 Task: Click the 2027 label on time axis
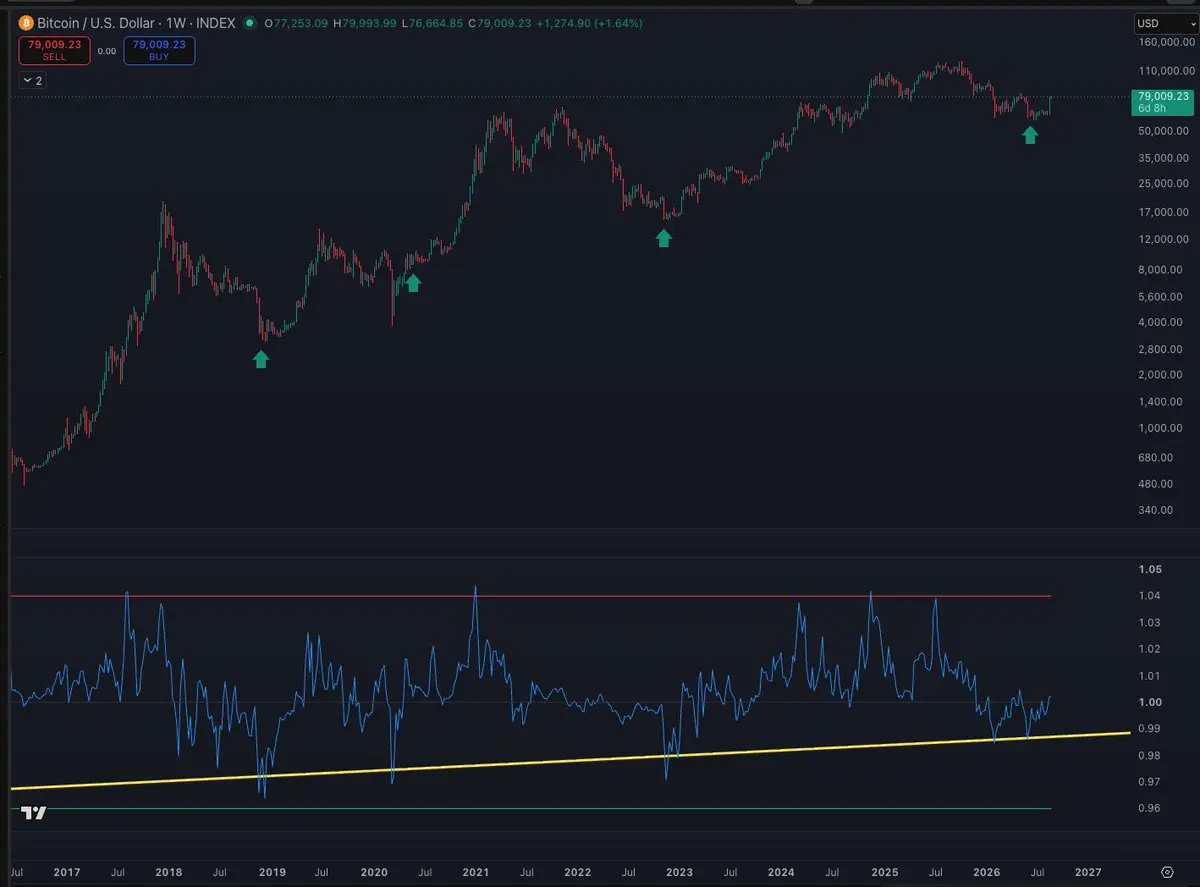point(1089,872)
